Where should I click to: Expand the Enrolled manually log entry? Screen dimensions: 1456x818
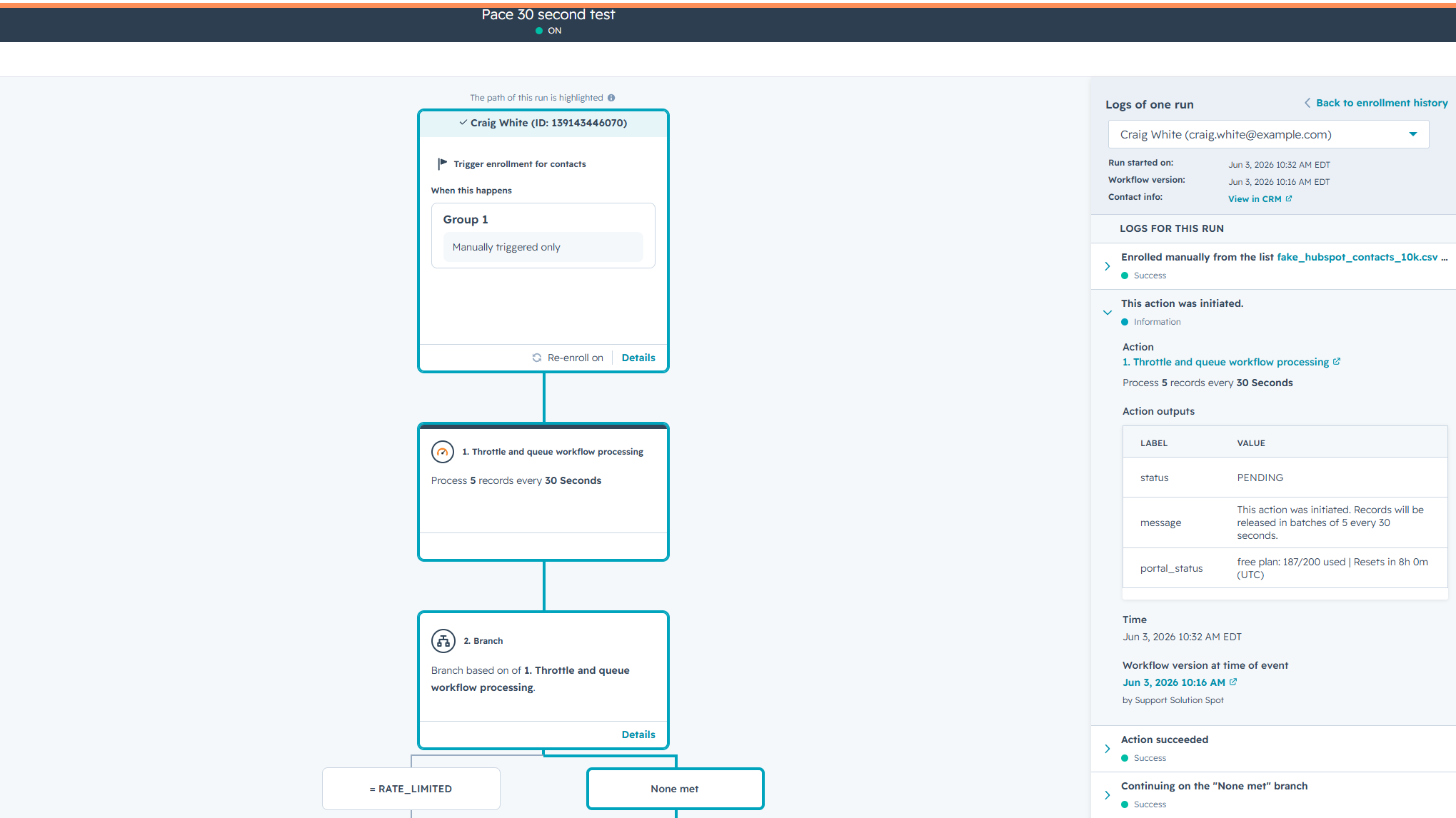pyautogui.click(x=1108, y=266)
